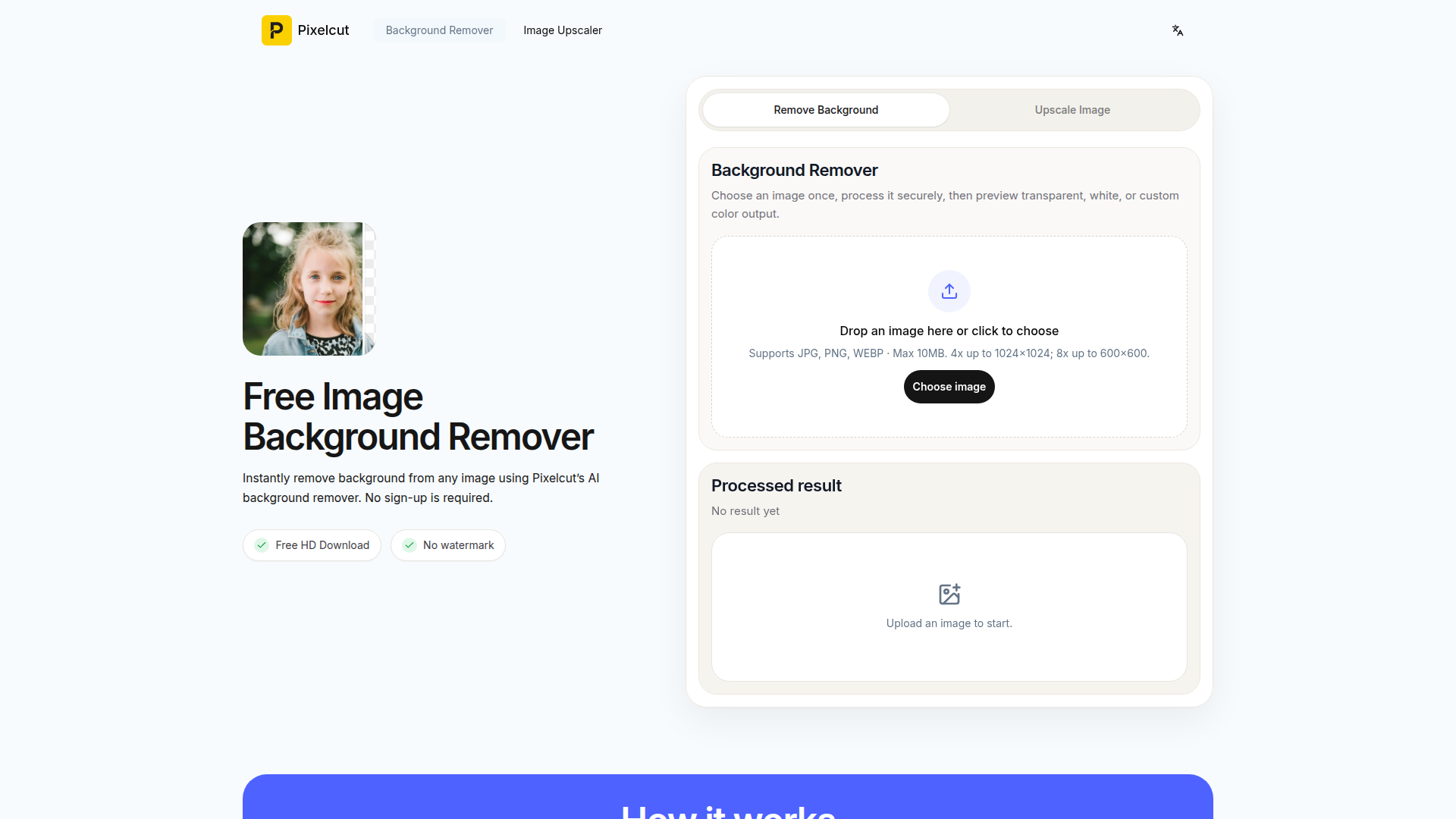1456x819 pixels.
Task: Switch to the Remove Background tab
Action: (825, 110)
